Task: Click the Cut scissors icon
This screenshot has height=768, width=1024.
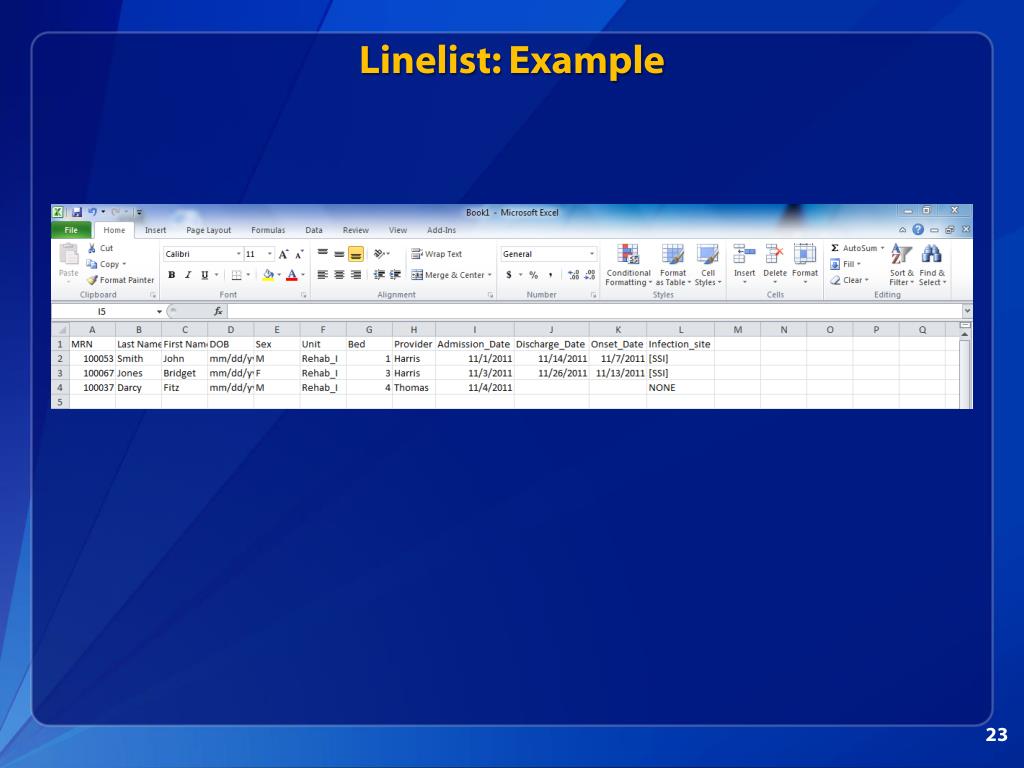Action: 92,248
